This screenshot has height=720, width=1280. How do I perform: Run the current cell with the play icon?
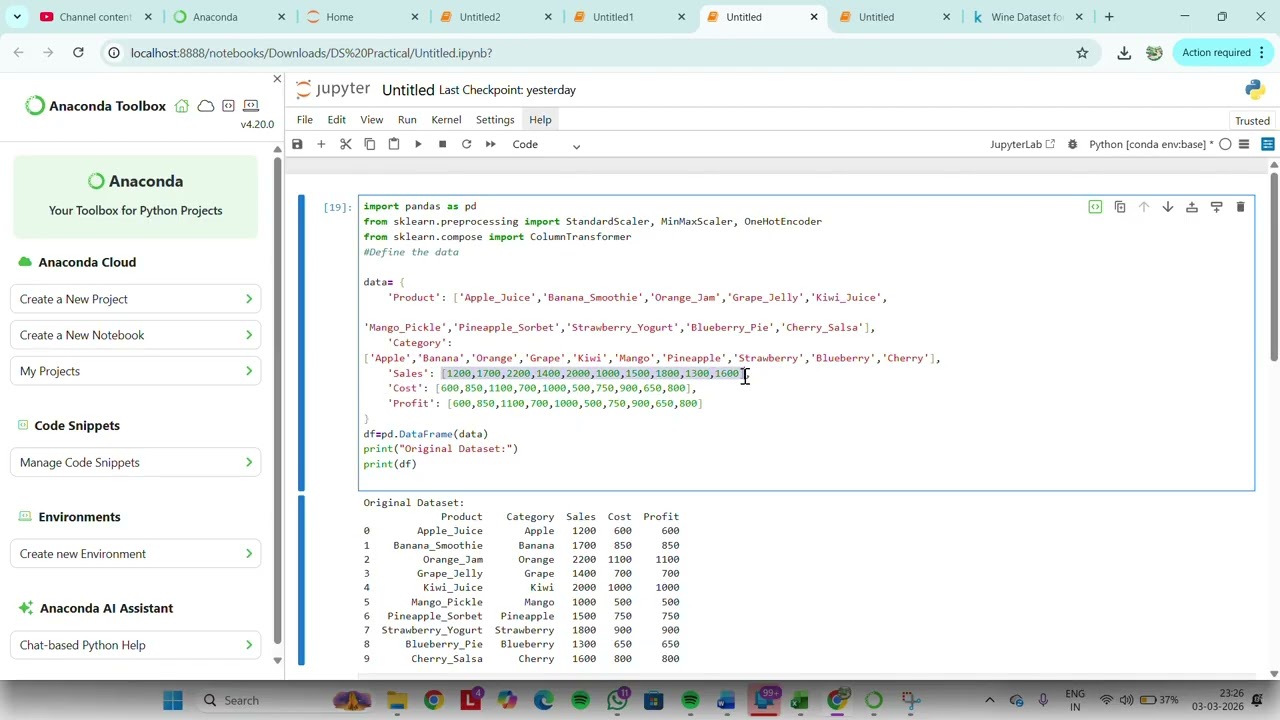click(418, 145)
